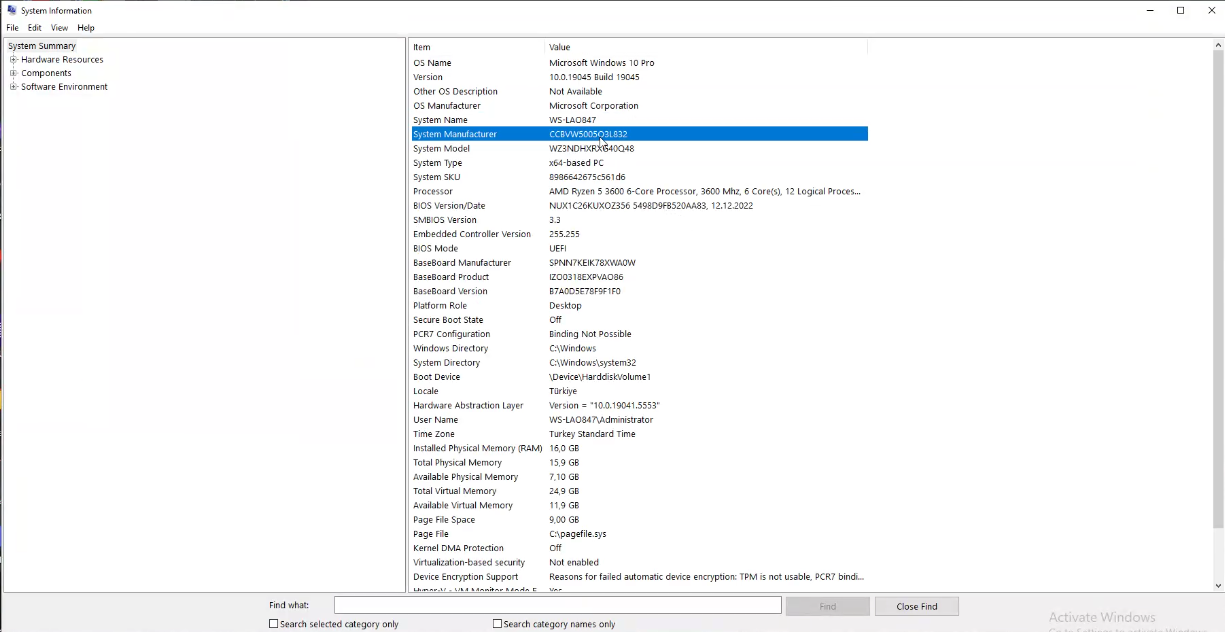Select the Components category label
The image size is (1225, 632).
point(46,73)
